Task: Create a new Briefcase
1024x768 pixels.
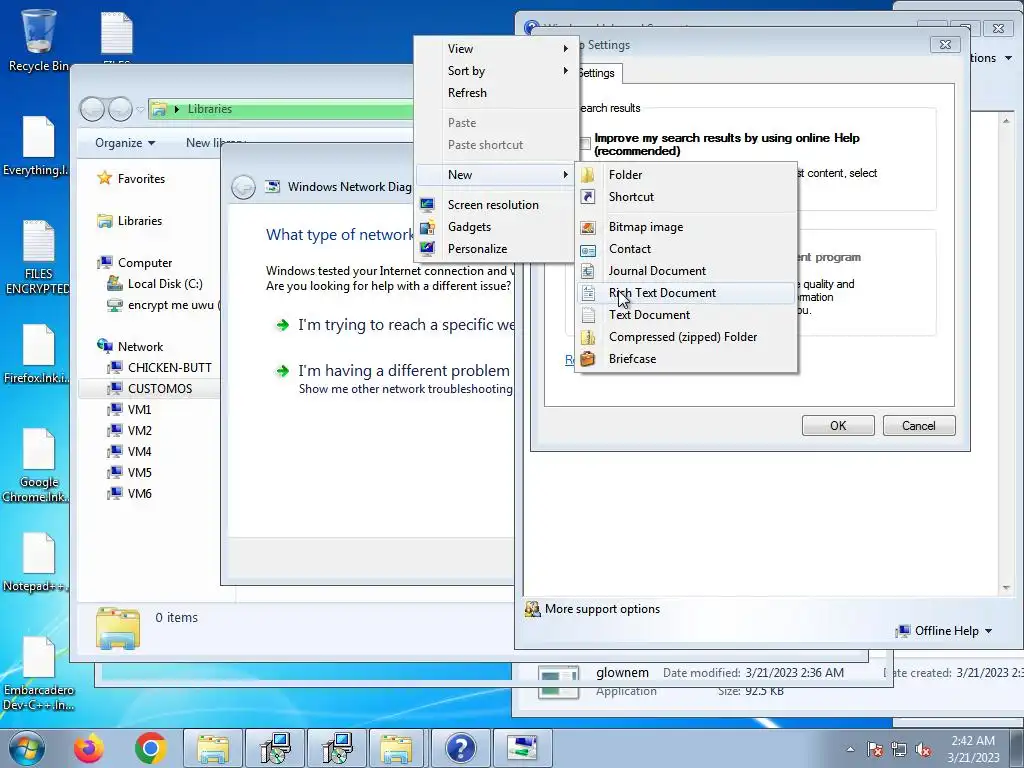Action: click(x=686, y=359)
